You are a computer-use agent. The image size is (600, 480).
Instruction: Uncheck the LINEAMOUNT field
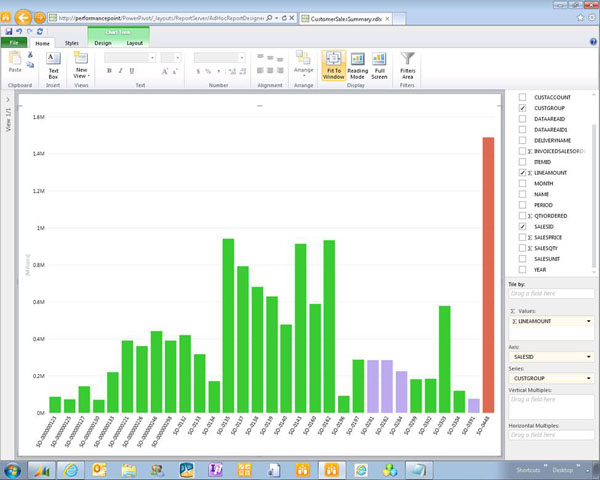click(522, 173)
